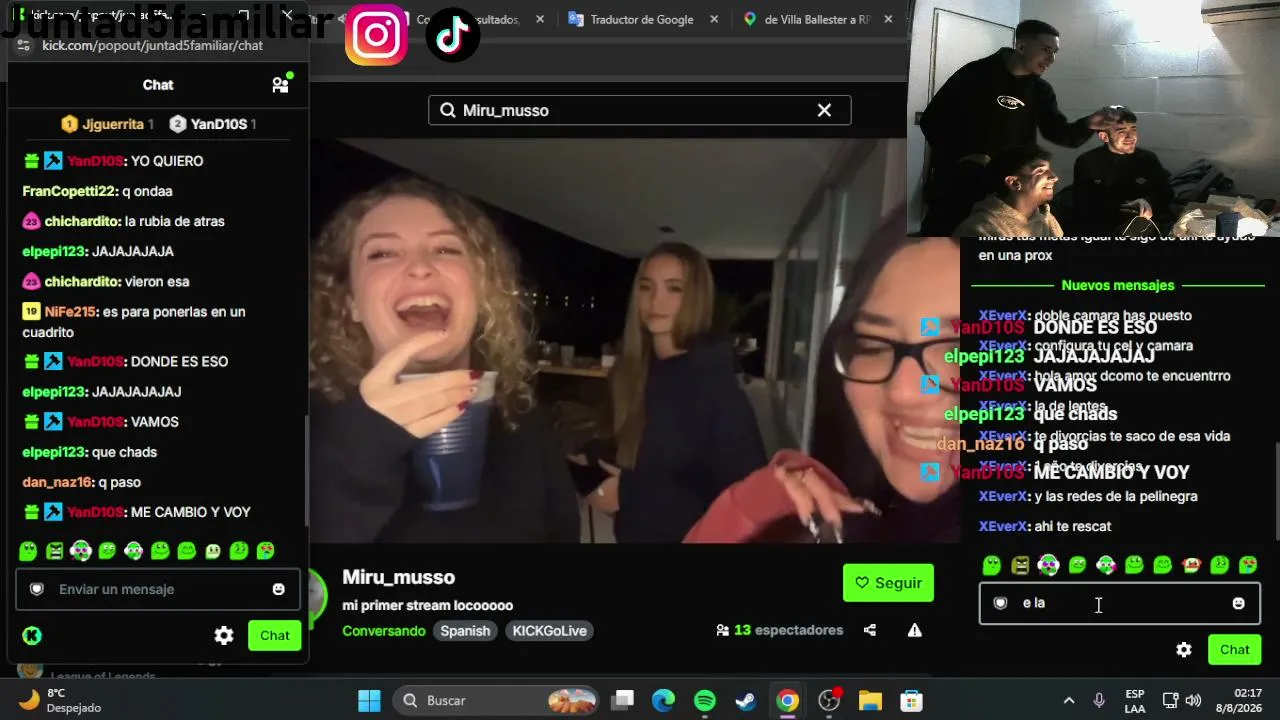Click the KICKGoLive tag

(x=549, y=631)
